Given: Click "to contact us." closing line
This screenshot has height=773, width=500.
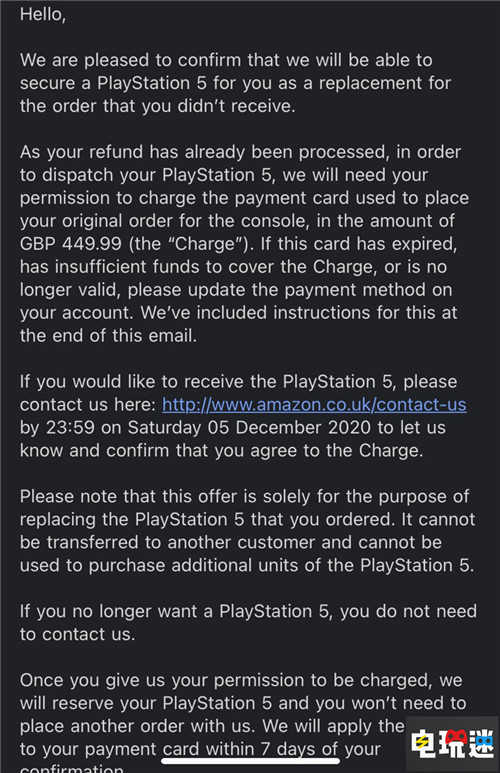Looking at the screenshot, I should pyautogui.click(x=77, y=634).
